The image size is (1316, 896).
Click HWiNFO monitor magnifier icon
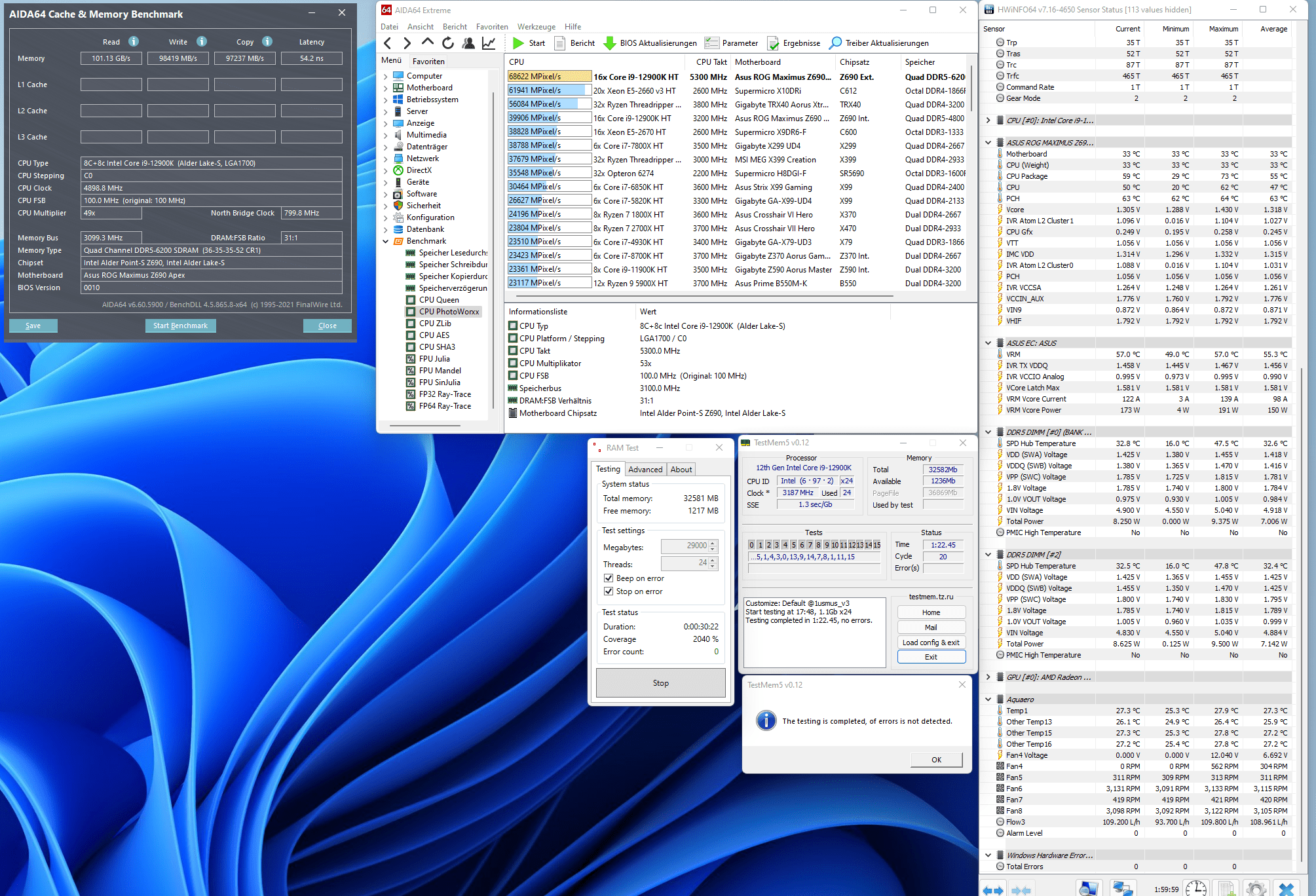[x=1089, y=889]
